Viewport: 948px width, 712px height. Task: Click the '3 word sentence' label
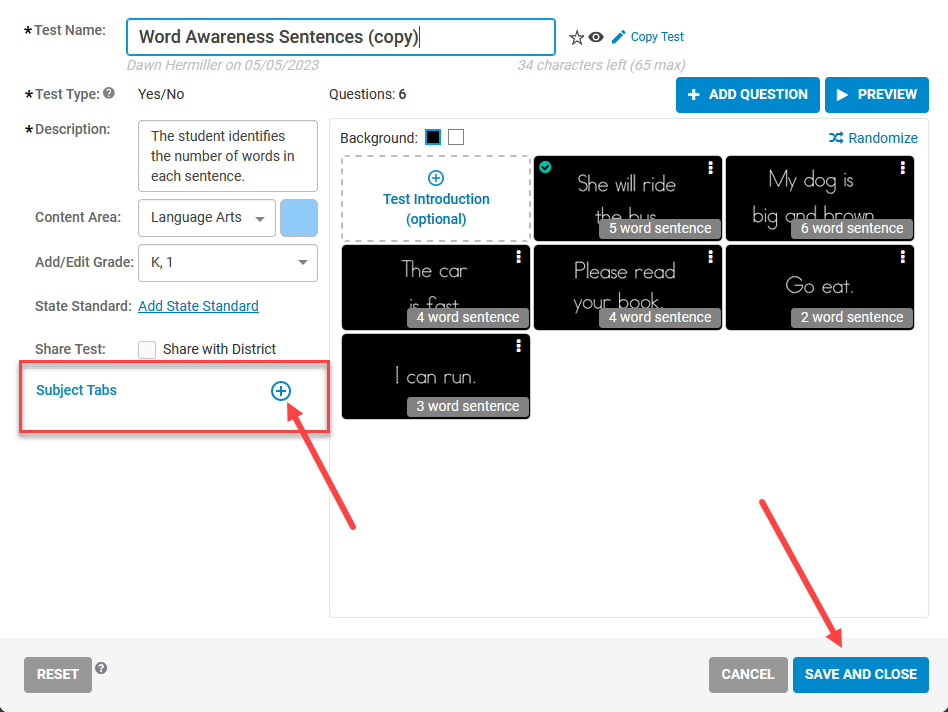click(x=467, y=406)
